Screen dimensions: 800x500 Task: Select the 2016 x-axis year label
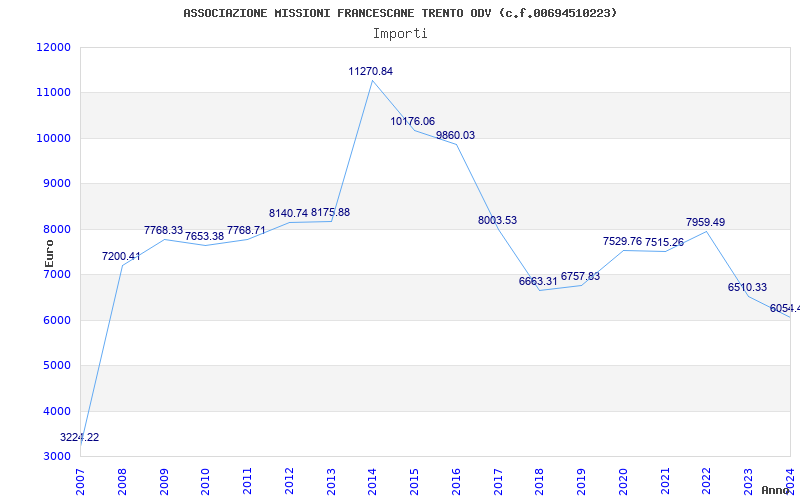coord(456,481)
